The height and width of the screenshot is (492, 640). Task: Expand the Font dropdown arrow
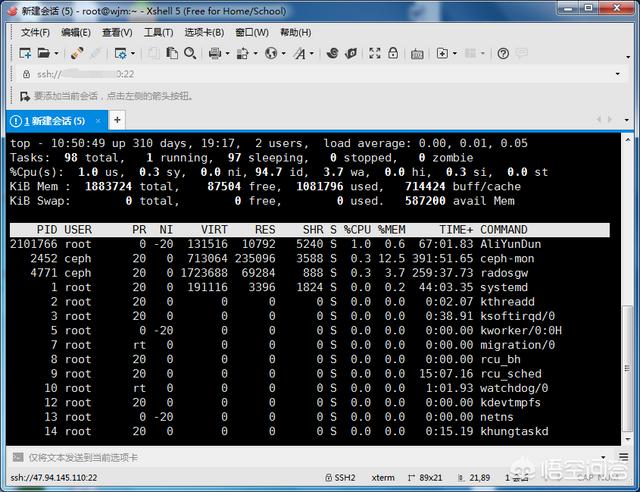pyautogui.click(x=312, y=53)
